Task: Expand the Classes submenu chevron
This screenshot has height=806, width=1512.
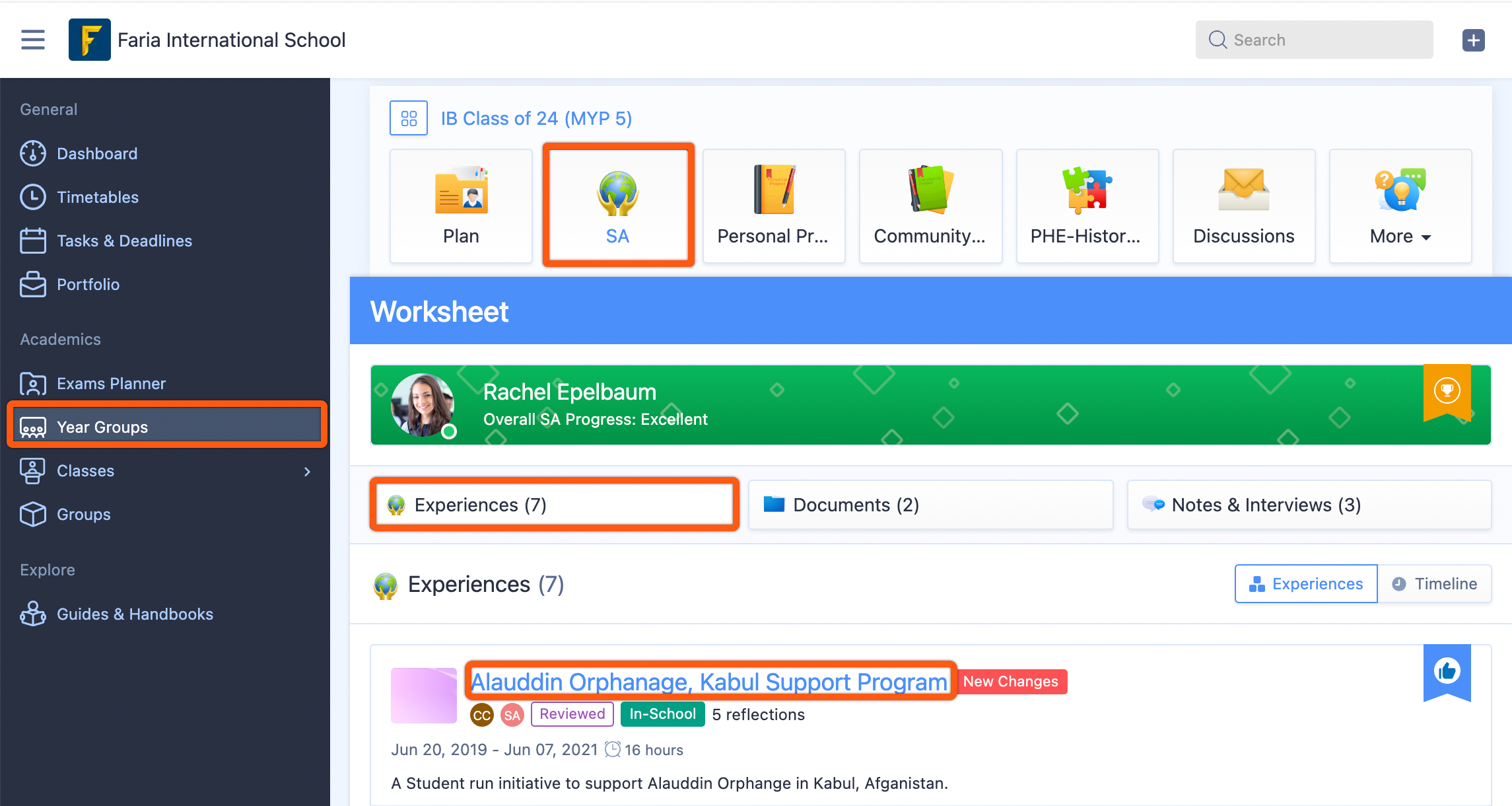Action: [x=307, y=471]
